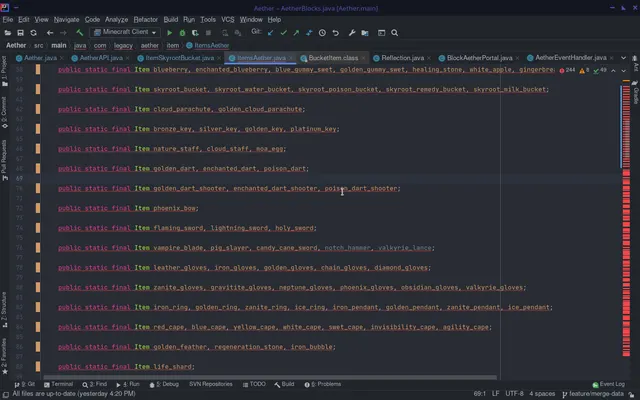The image size is (640, 400).
Task: Open the 3: Find tool window
Action: click(94, 384)
